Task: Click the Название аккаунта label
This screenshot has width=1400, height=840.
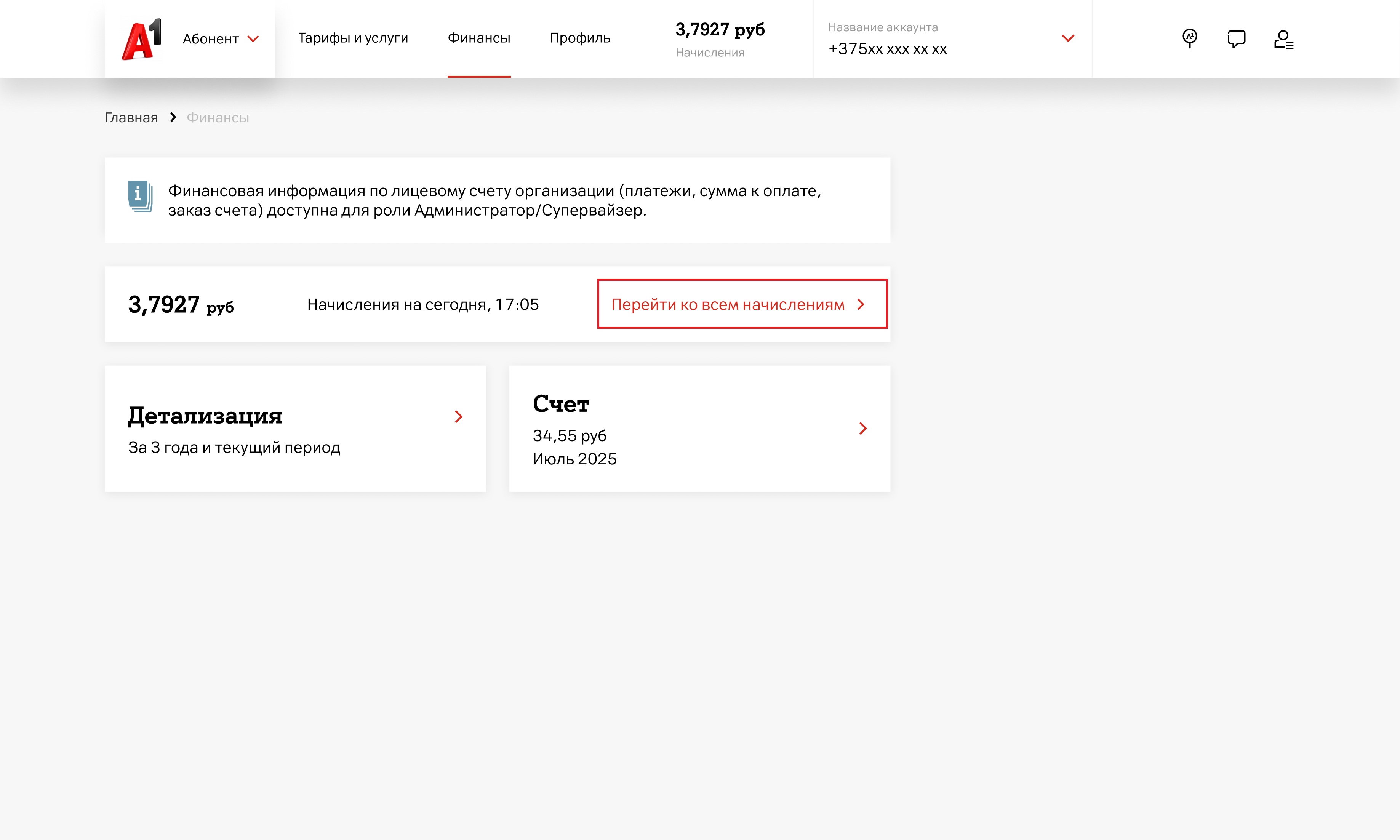Action: point(883,27)
